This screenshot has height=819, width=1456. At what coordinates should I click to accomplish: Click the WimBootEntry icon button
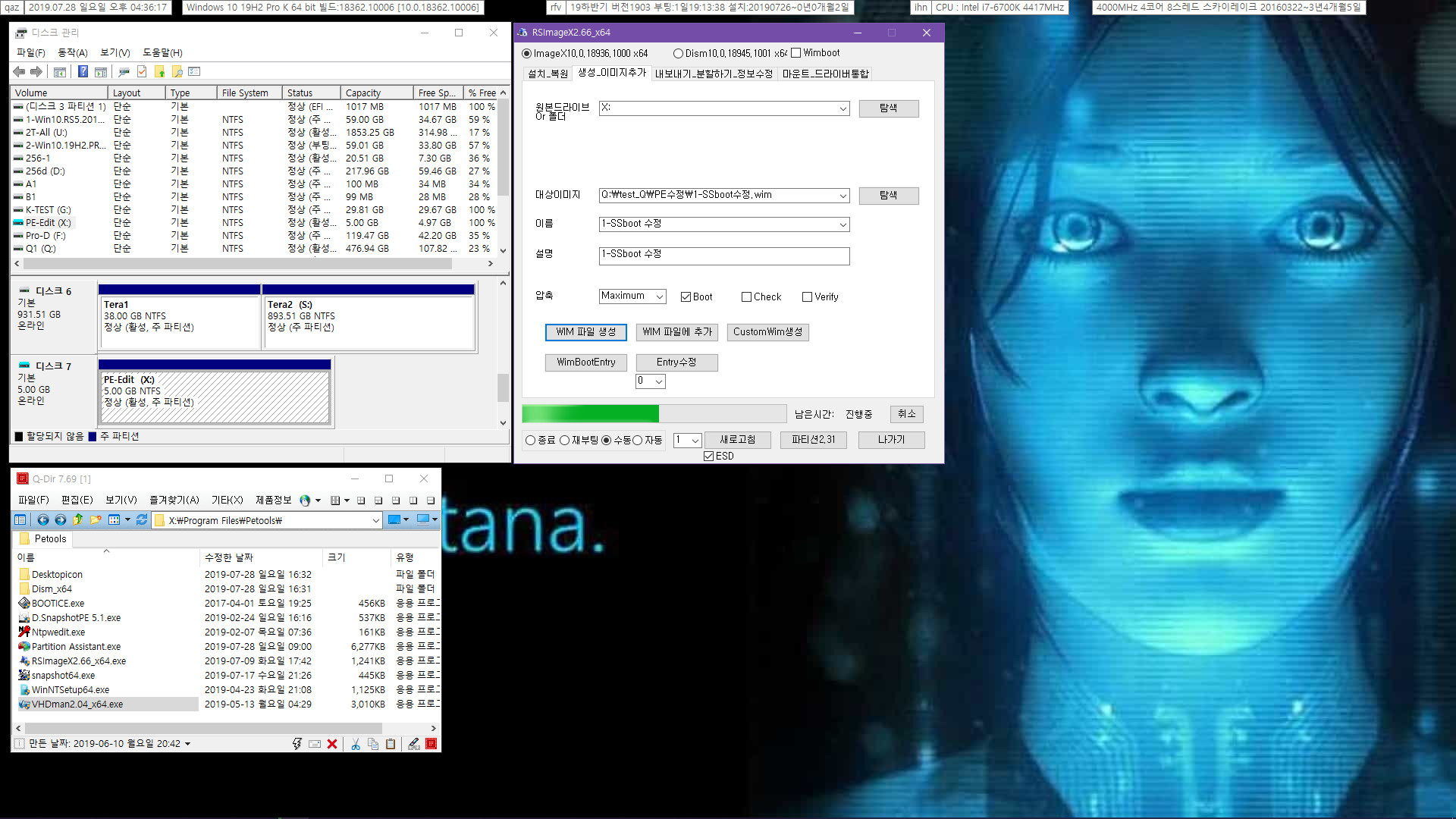pyautogui.click(x=585, y=362)
